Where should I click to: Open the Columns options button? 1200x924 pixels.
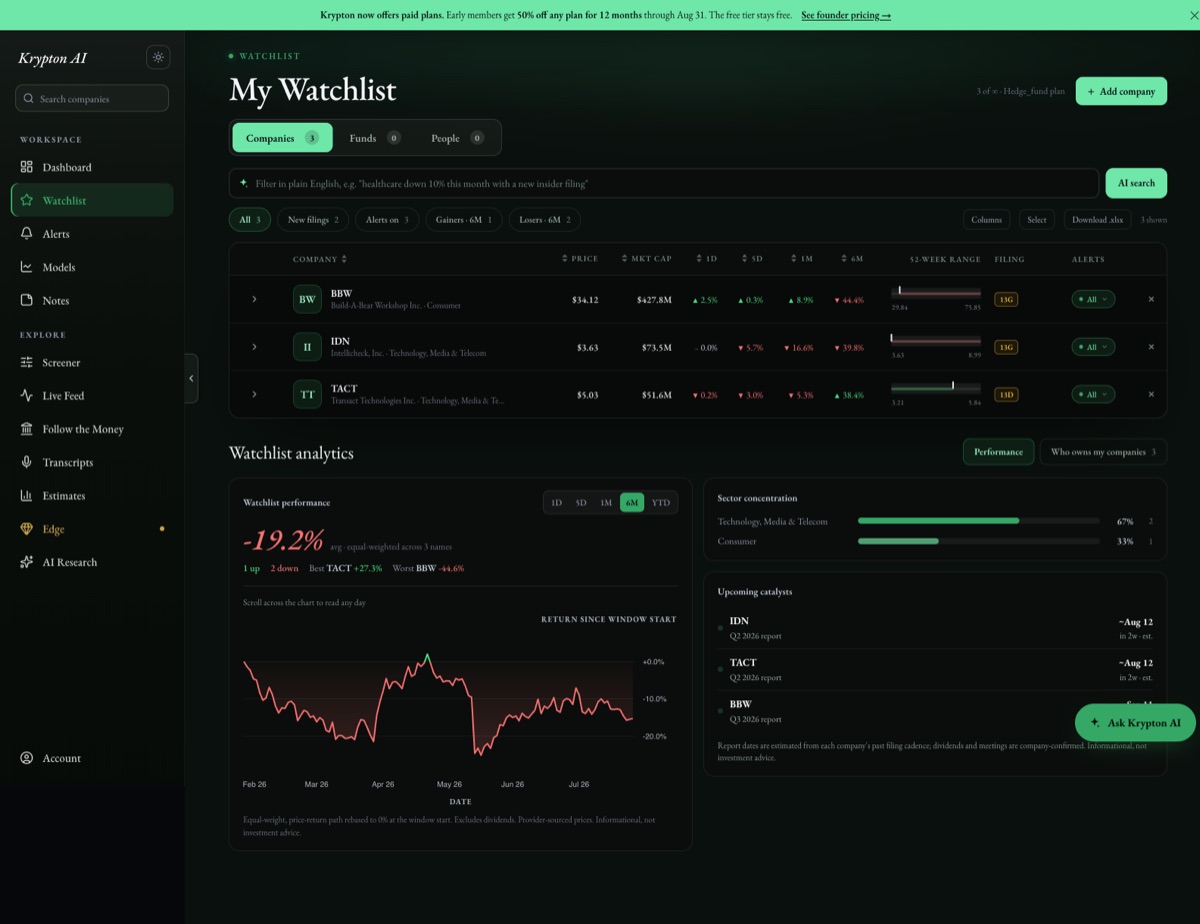click(x=987, y=220)
